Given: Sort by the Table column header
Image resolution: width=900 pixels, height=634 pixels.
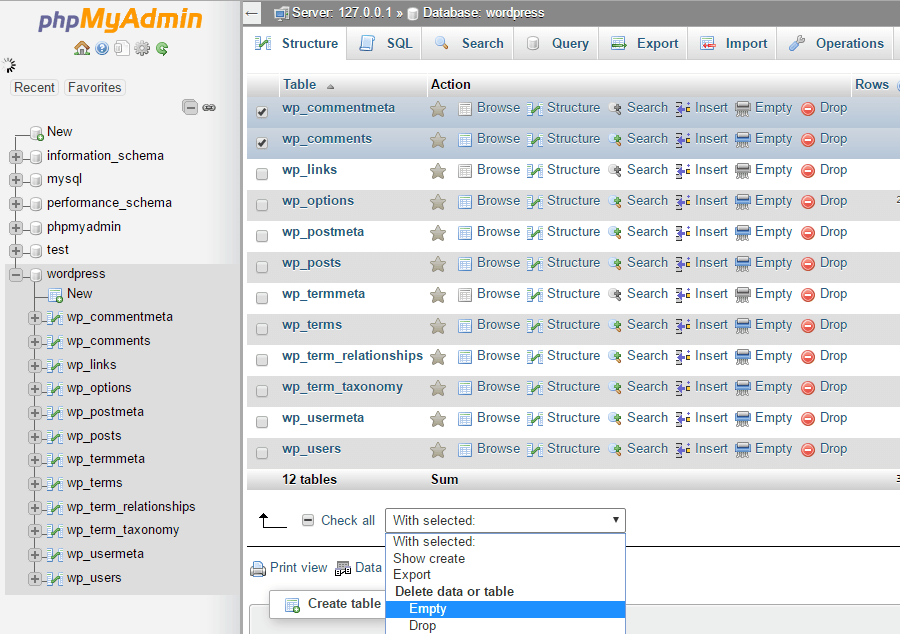Looking at the screenshot, I should (x=299, y=84).
